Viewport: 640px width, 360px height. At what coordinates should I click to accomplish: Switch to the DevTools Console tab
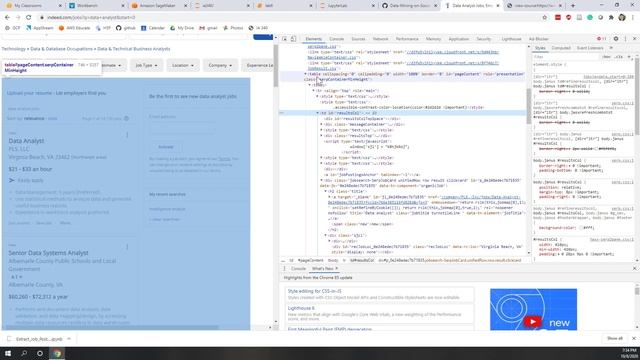click(x=337, y=39)
